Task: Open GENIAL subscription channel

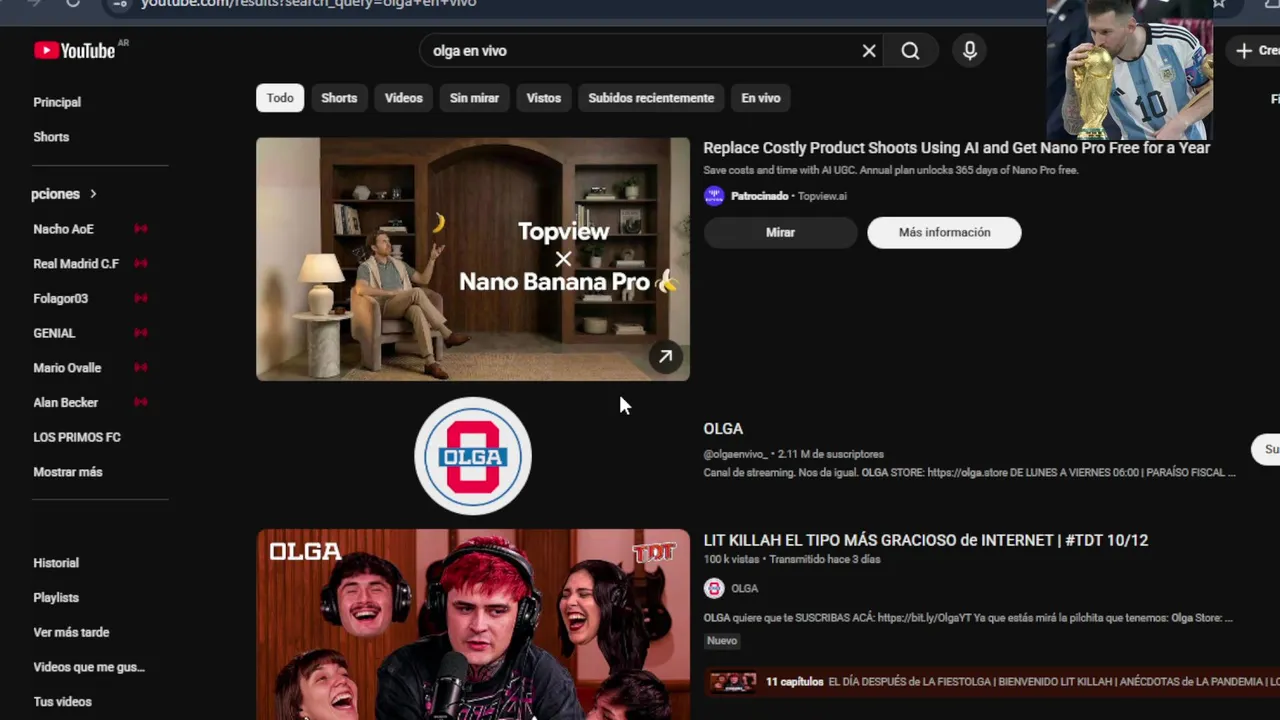Action: coord(54,333)
